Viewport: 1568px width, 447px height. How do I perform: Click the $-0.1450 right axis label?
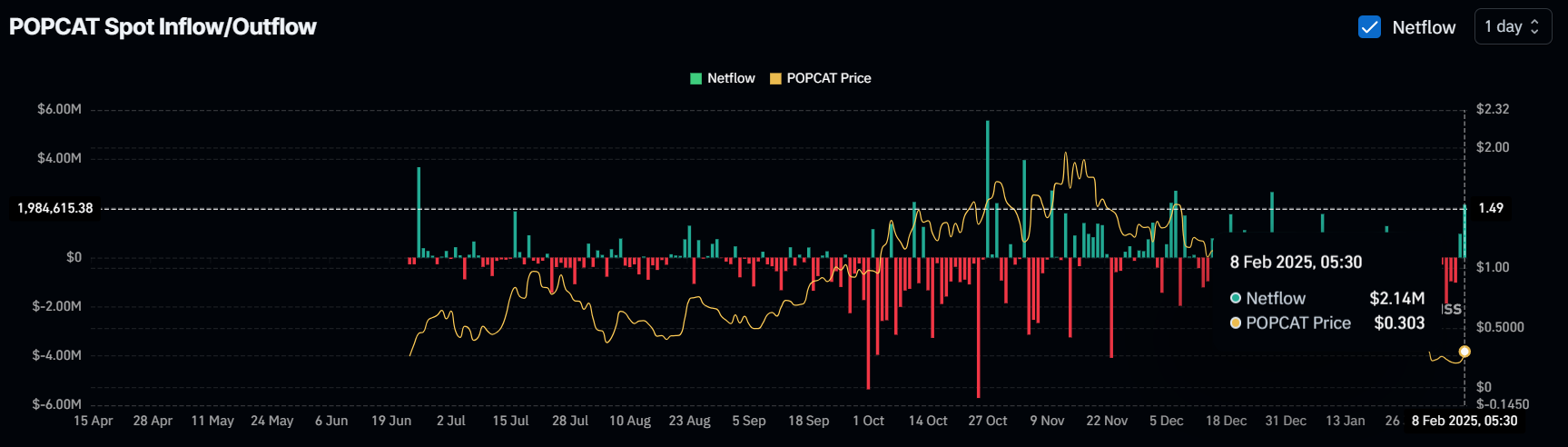click(1503, 404)
